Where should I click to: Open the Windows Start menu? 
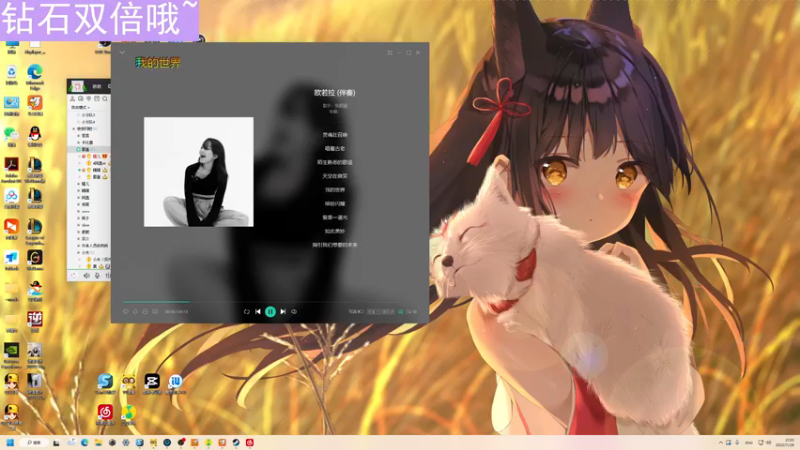click(10, 442)
